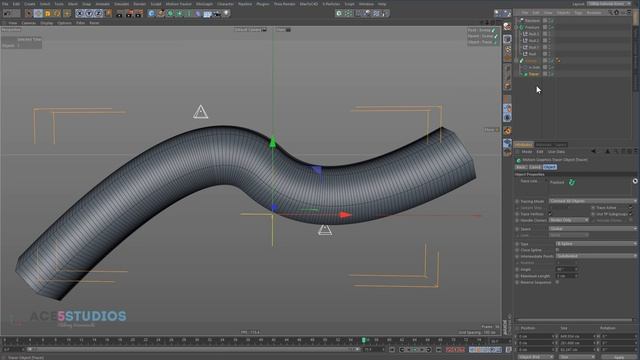
Task: Toggle Z axis lock
Action: point(98,13)
